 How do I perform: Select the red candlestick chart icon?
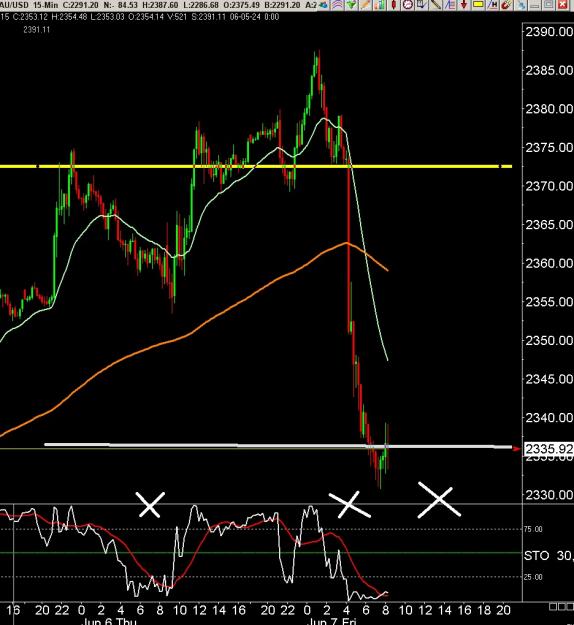(394, 5)
